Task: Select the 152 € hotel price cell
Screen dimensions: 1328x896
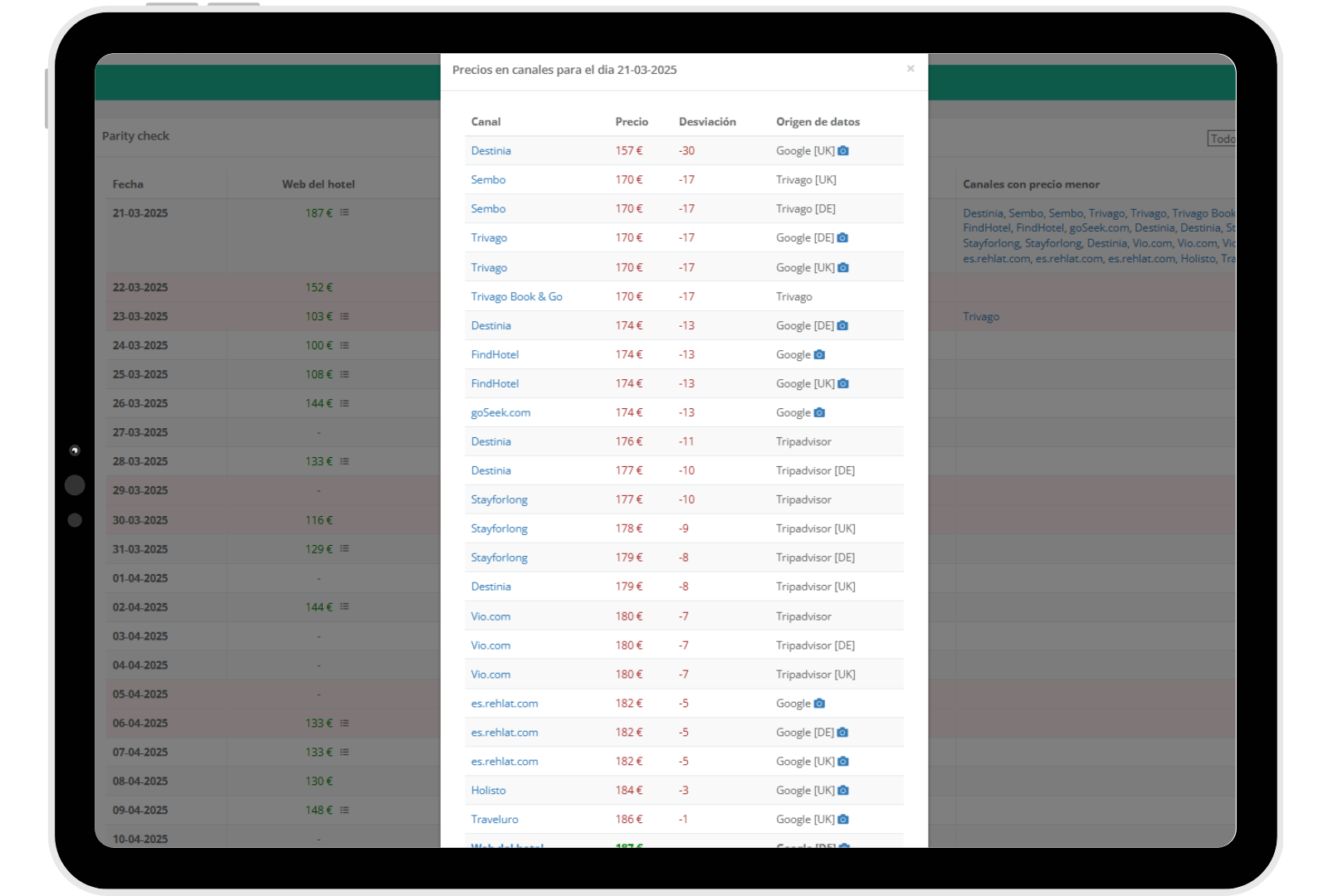Action: [319, 288]
